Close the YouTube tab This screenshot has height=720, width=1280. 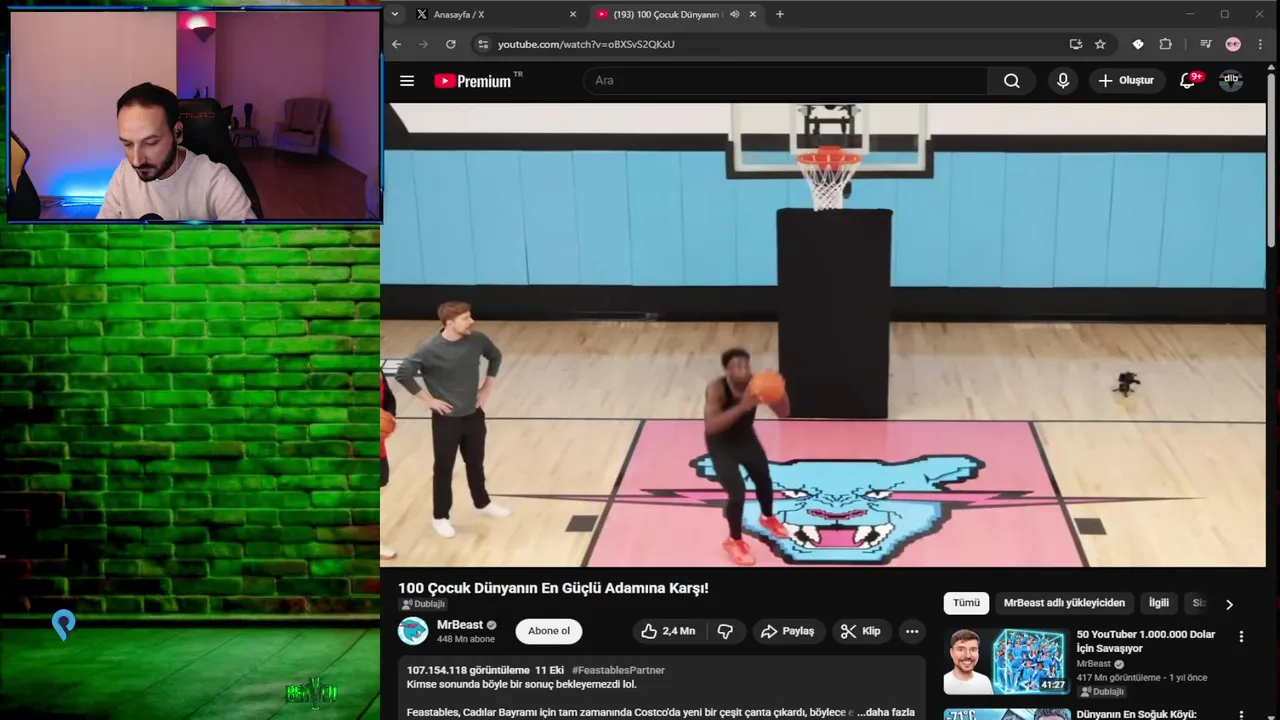[753, 14]
